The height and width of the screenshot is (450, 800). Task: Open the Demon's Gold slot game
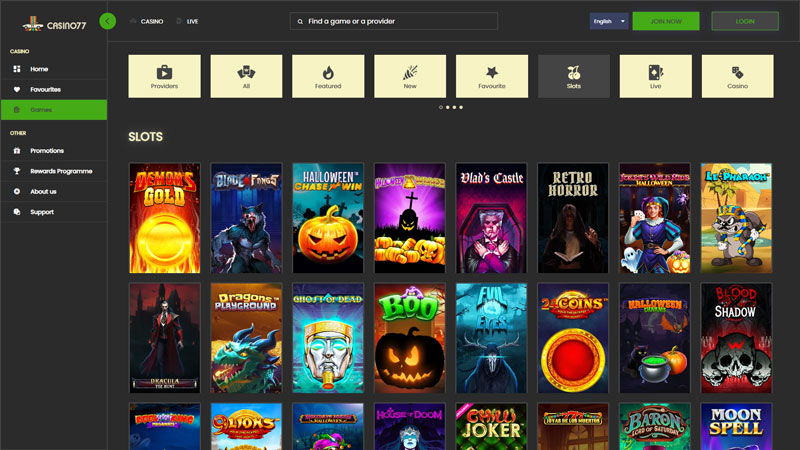165,218
